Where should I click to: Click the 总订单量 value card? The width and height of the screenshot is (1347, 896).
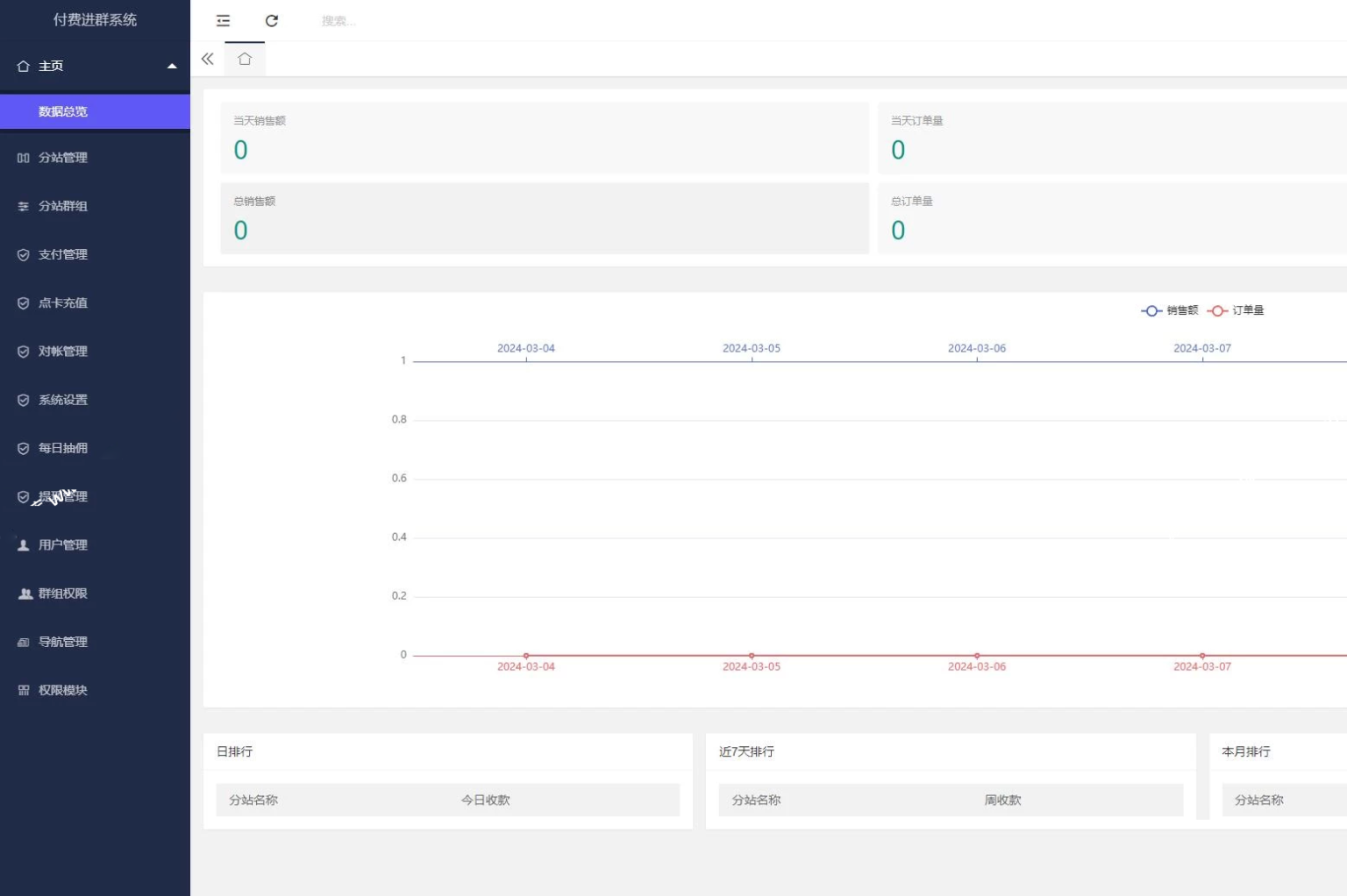pos(1112,218)
